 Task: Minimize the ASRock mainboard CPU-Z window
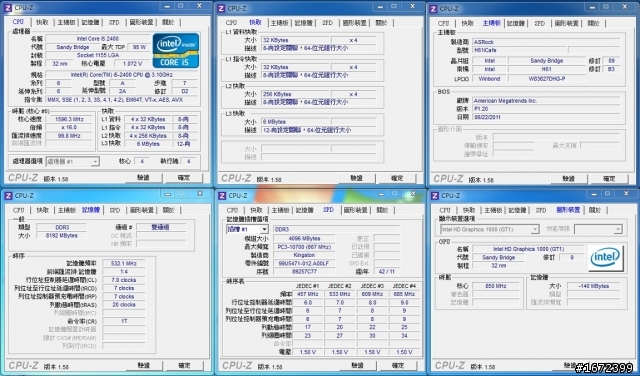coord(591,7)
